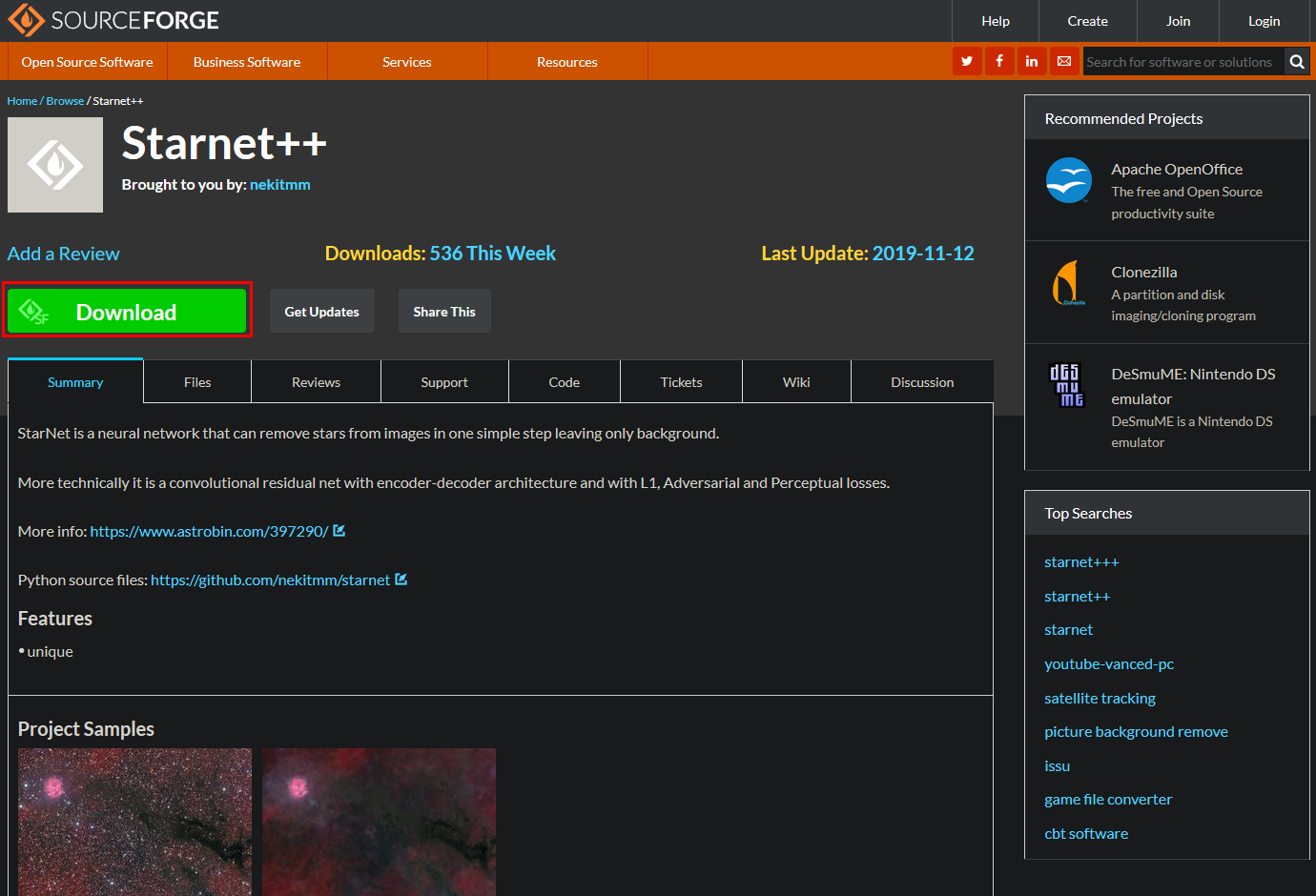Click the green Download button
The height and width of the screenshot is (896, 1316).
(x=127, y=312)
